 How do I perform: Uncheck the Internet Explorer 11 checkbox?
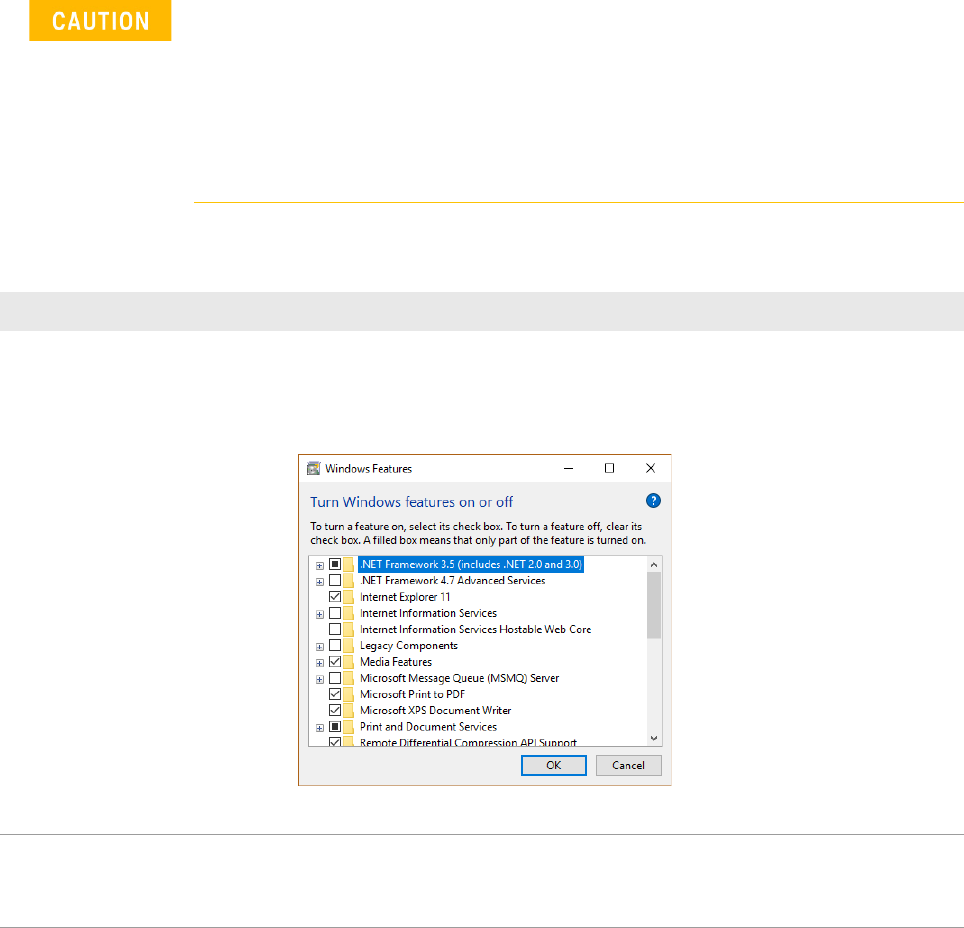point(335,597)
